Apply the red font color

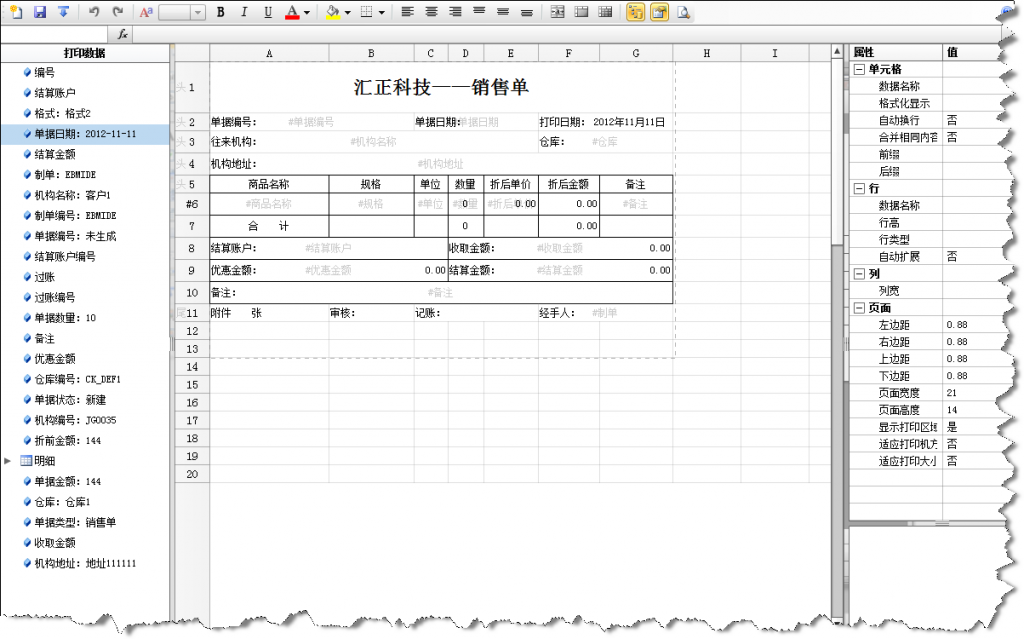293,12
